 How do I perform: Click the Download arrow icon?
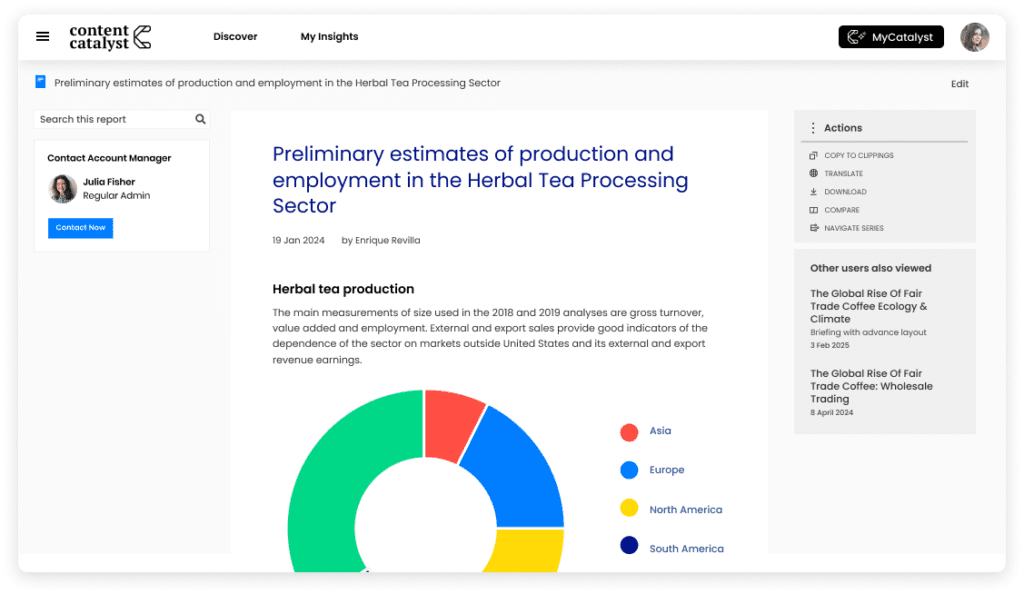click(813, 192)
